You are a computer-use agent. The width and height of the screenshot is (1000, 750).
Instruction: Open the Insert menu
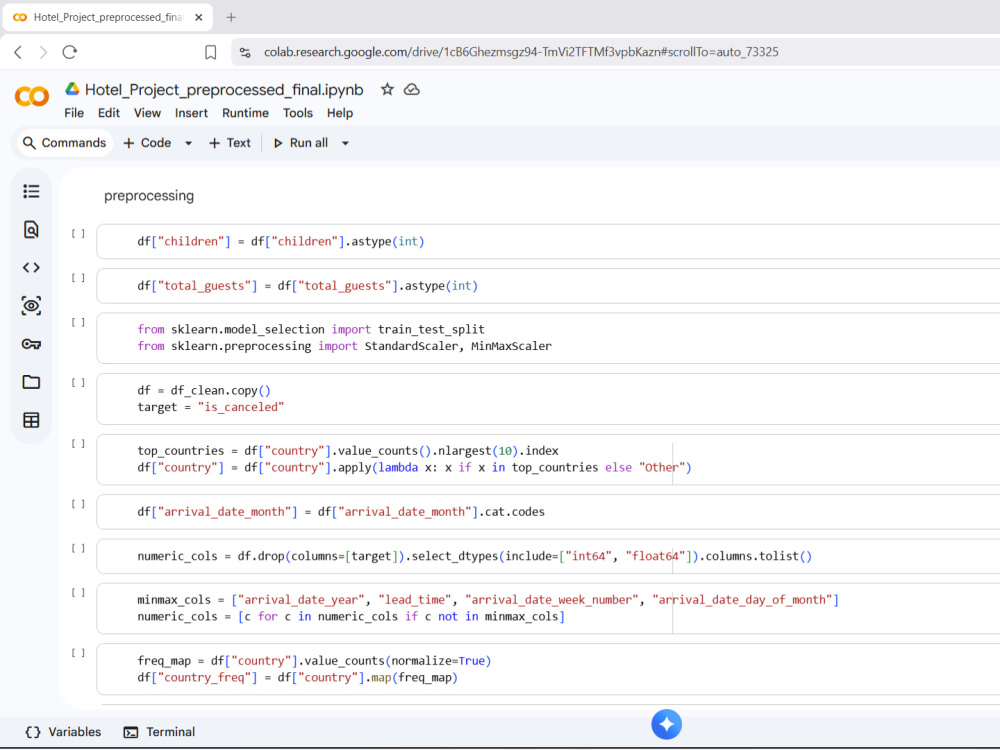[191, 113]
